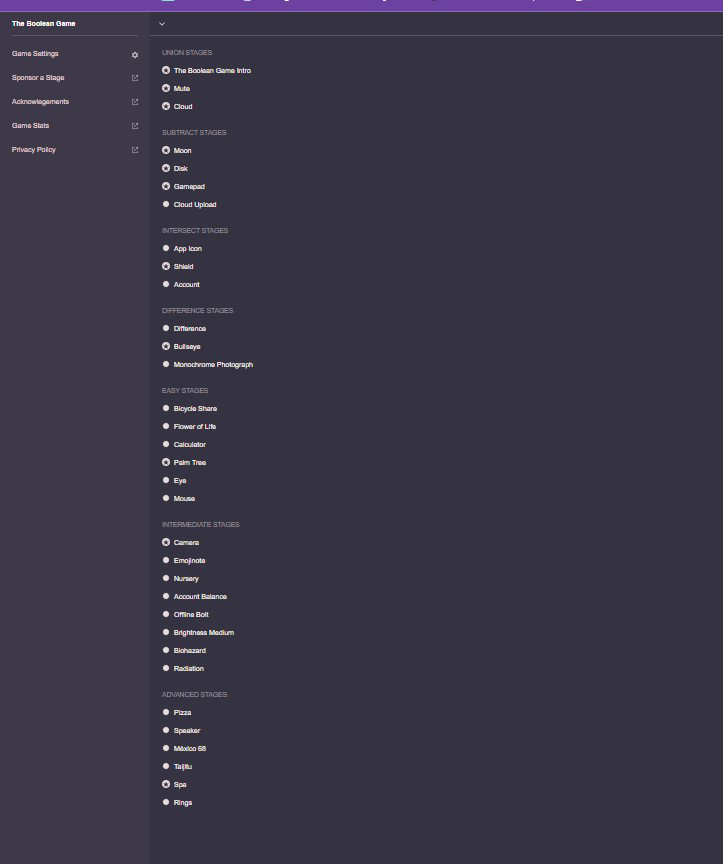Screen dimensions: 723x864
Task: Select the Cloud Upload stage bullet
Action: tap(166, 205)
